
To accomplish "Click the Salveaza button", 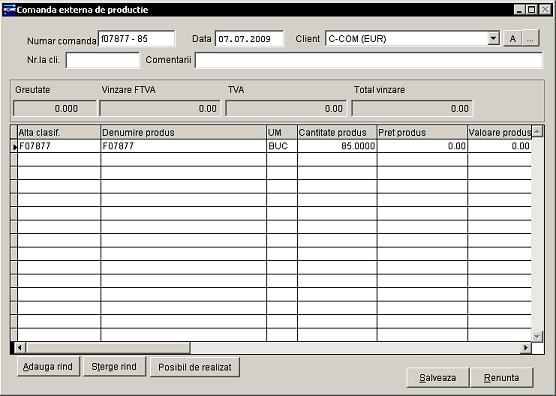I will point(438,378).
